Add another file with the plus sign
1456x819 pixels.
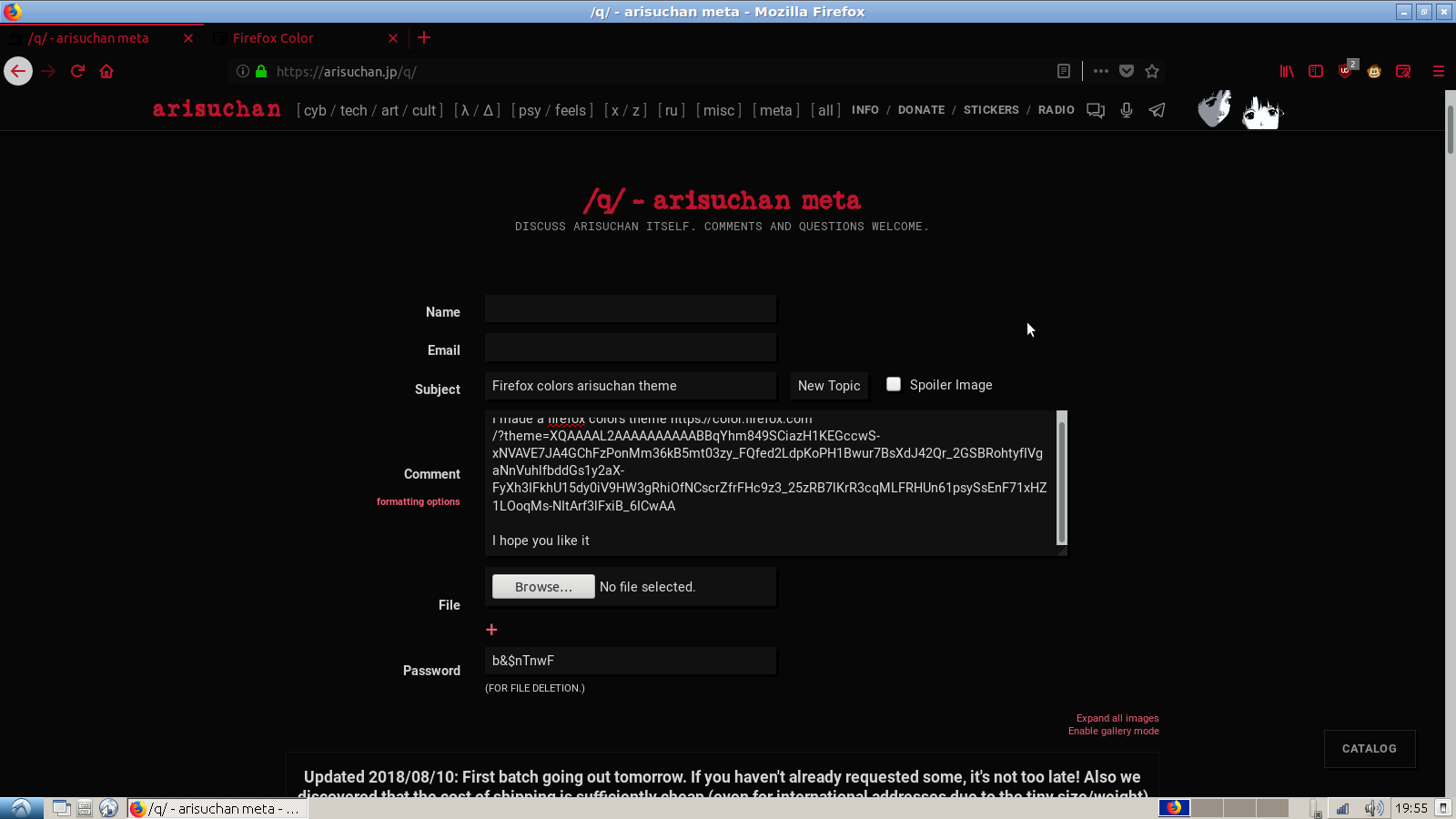pyautogui.click(x=491, y=630)
